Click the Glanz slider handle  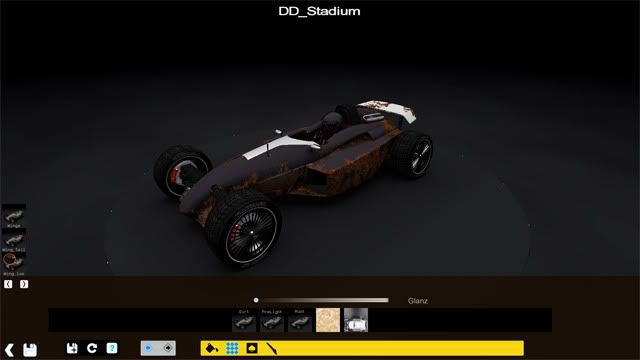click(x=256, y=300)
